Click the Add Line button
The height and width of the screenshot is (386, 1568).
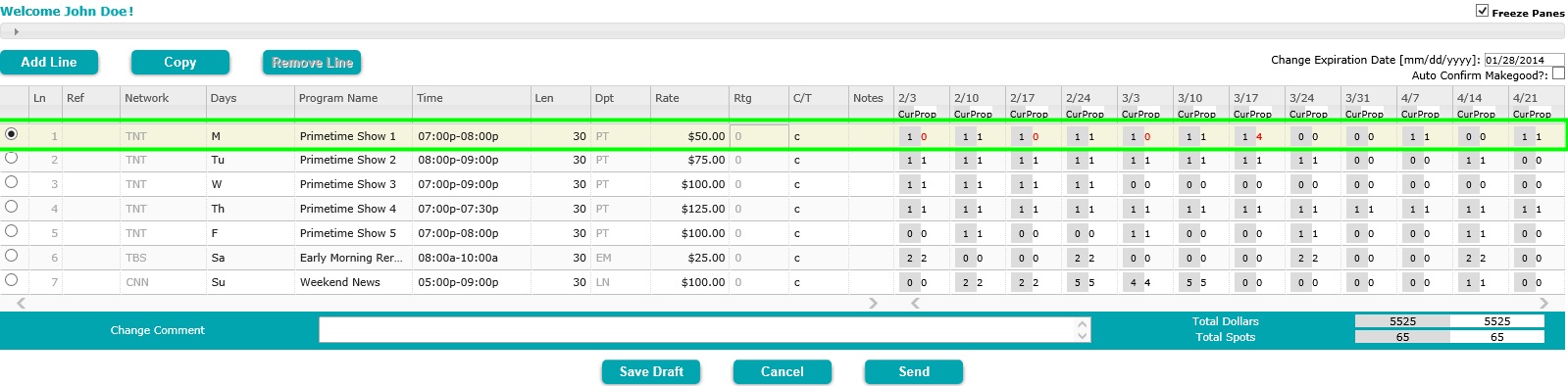click(x=49, y=62)
